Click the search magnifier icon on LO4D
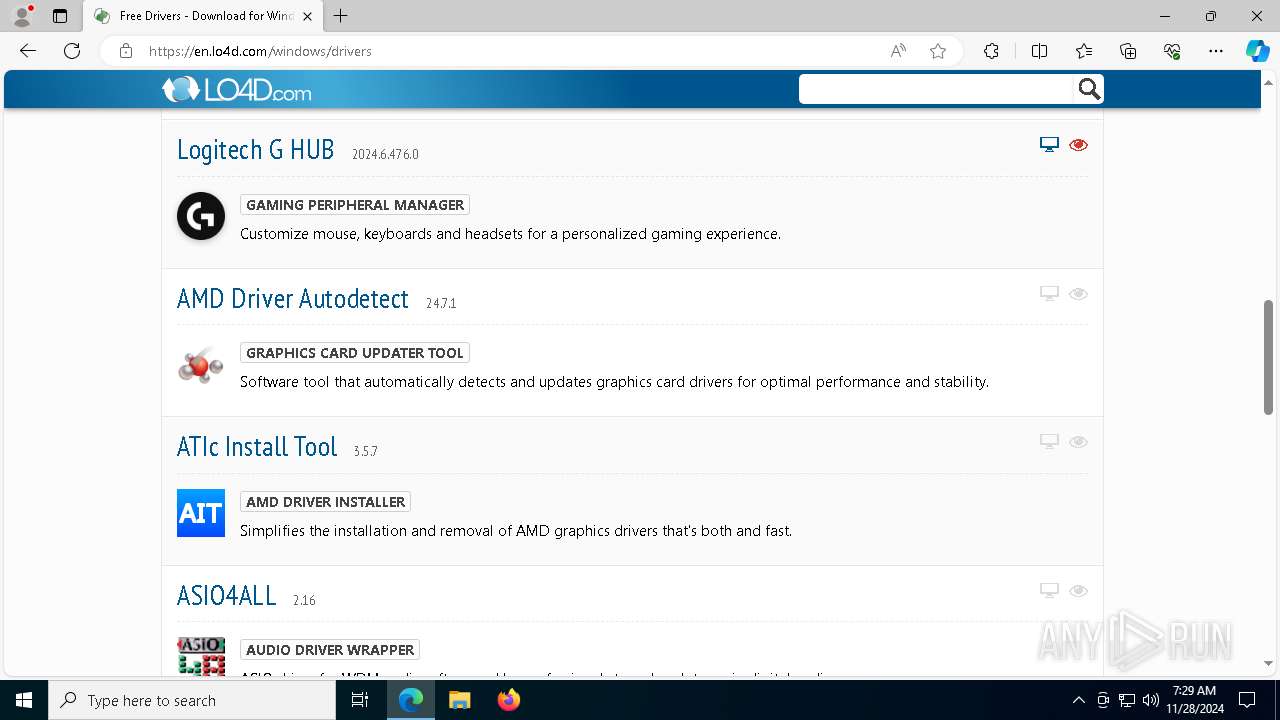This screenshot has height=720, width=1280. [1089, 90]
